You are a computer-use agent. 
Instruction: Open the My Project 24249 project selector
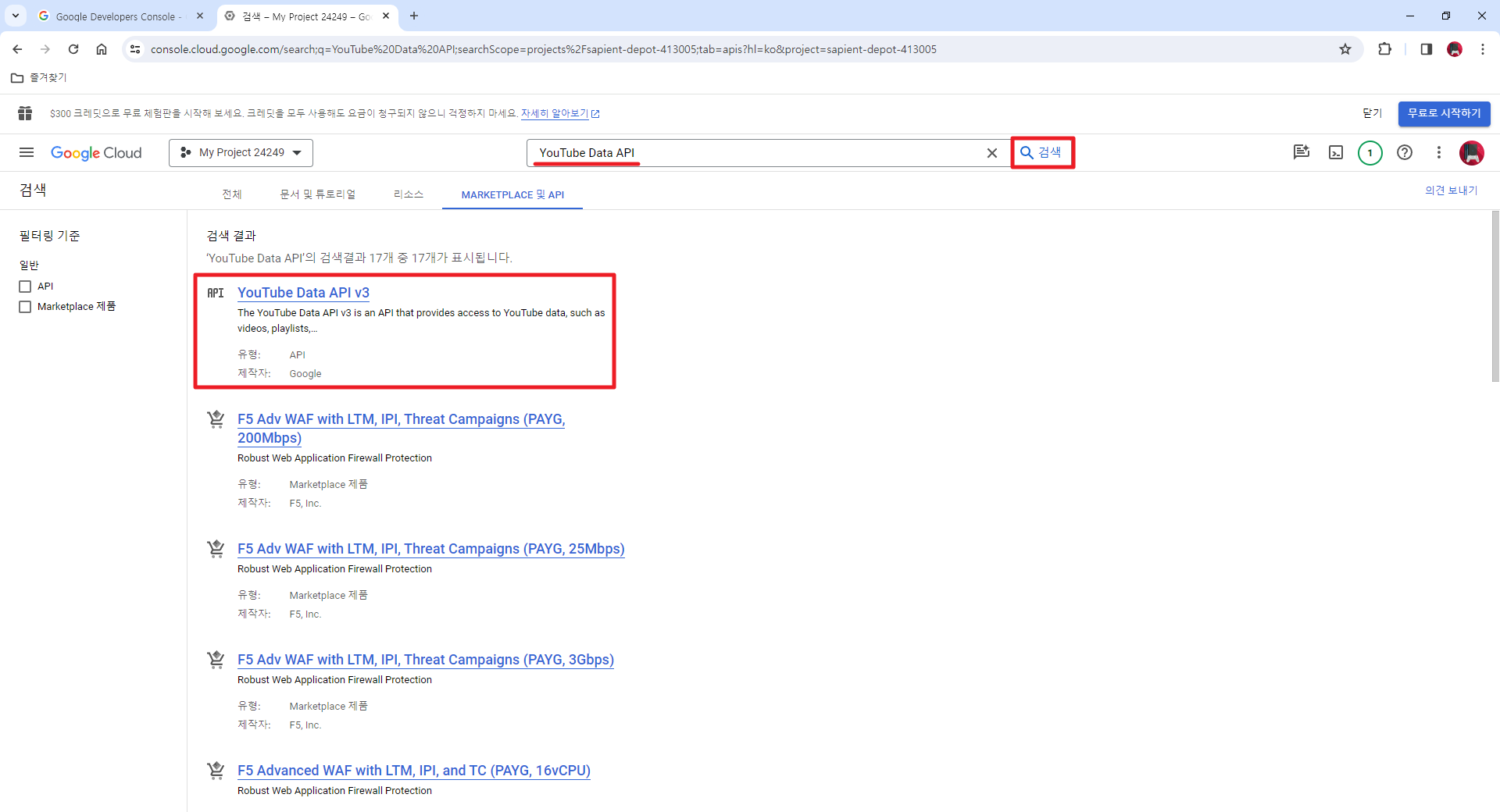tap(240, 152)
